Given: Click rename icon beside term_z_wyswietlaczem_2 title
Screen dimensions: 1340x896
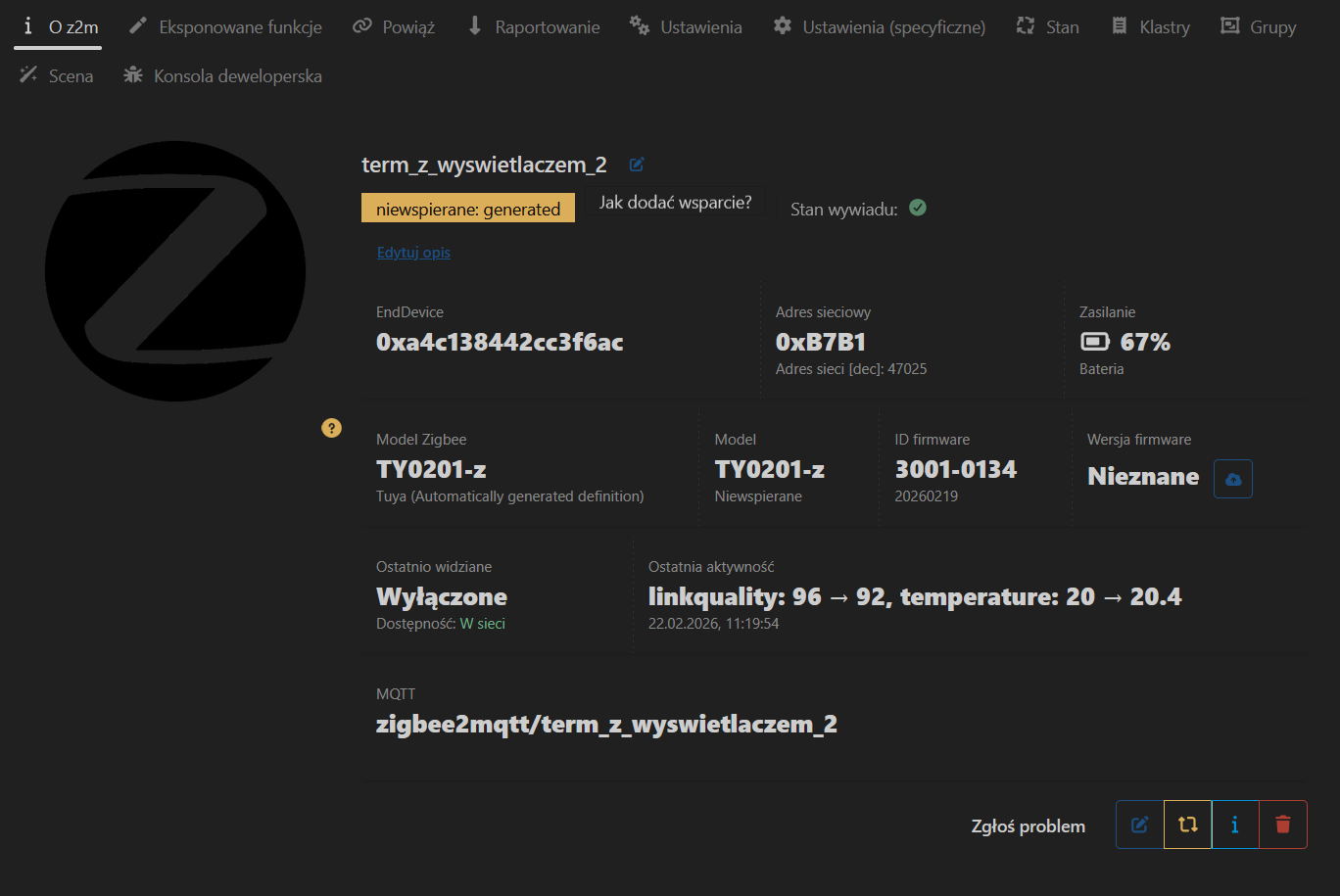Looking at the screenshot, I should 637,165.
